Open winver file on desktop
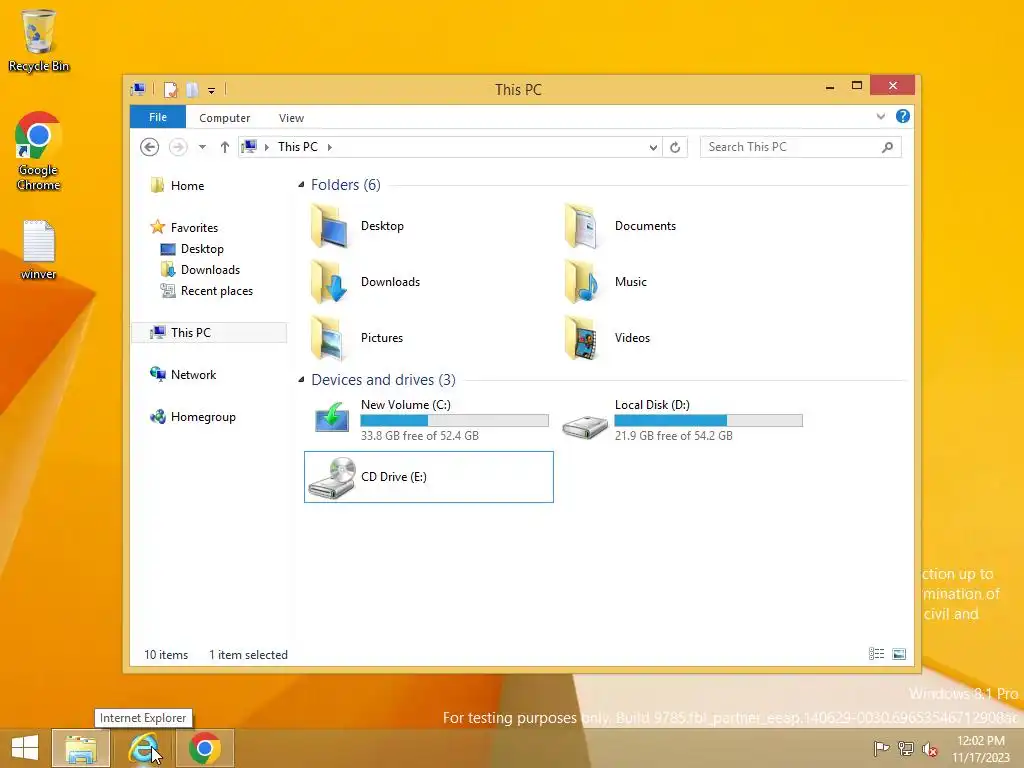 (x=39, y=250)
